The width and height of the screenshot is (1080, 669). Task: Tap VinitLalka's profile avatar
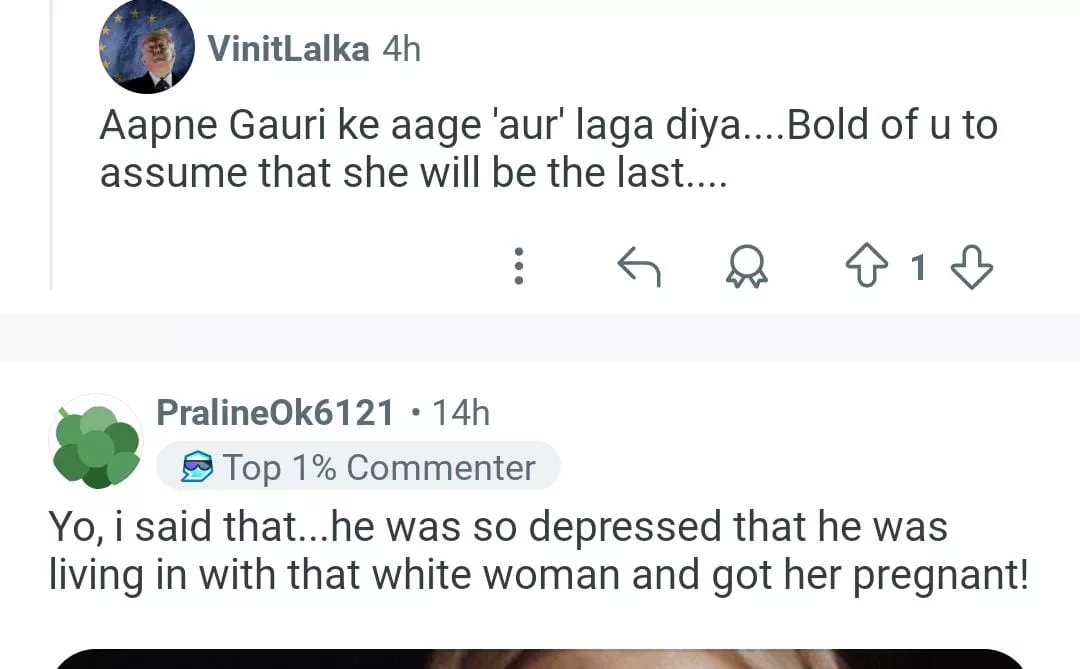point(147,47)
